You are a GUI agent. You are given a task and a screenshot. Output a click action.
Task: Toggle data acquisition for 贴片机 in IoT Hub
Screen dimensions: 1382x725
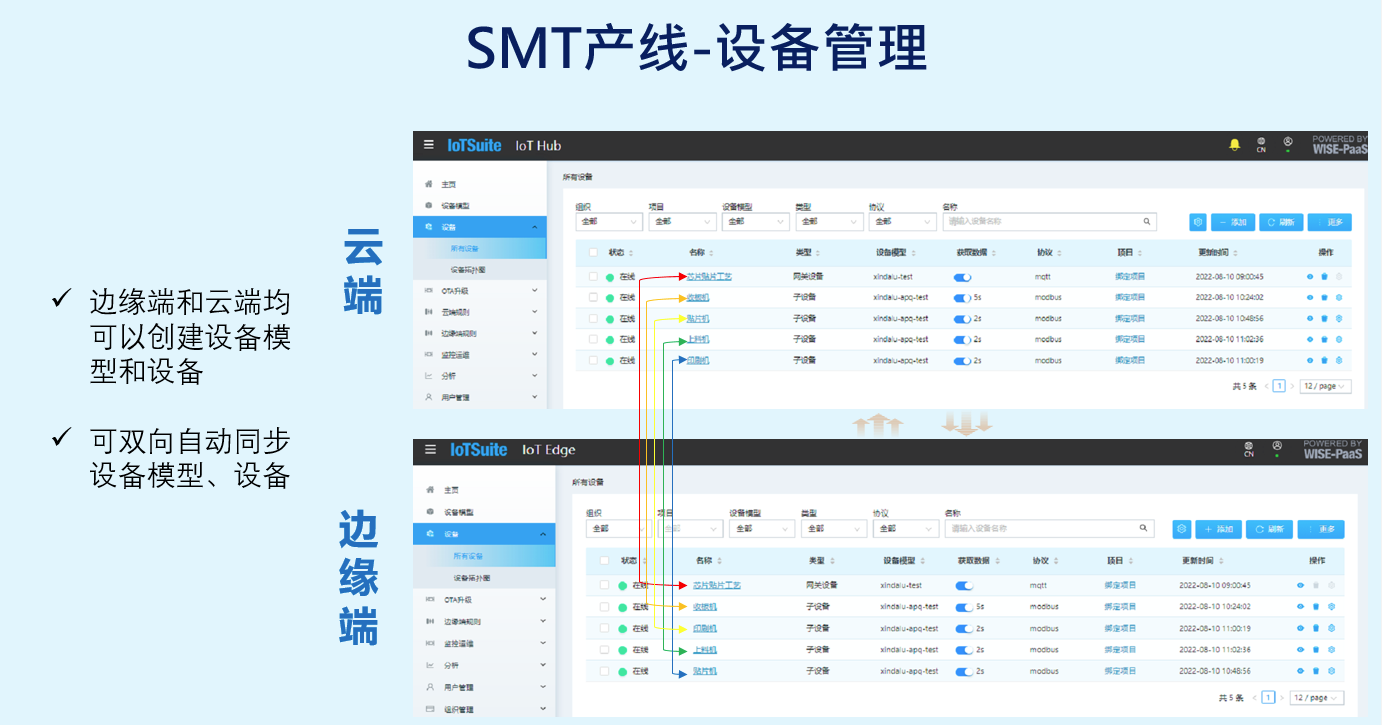(962, 319)
